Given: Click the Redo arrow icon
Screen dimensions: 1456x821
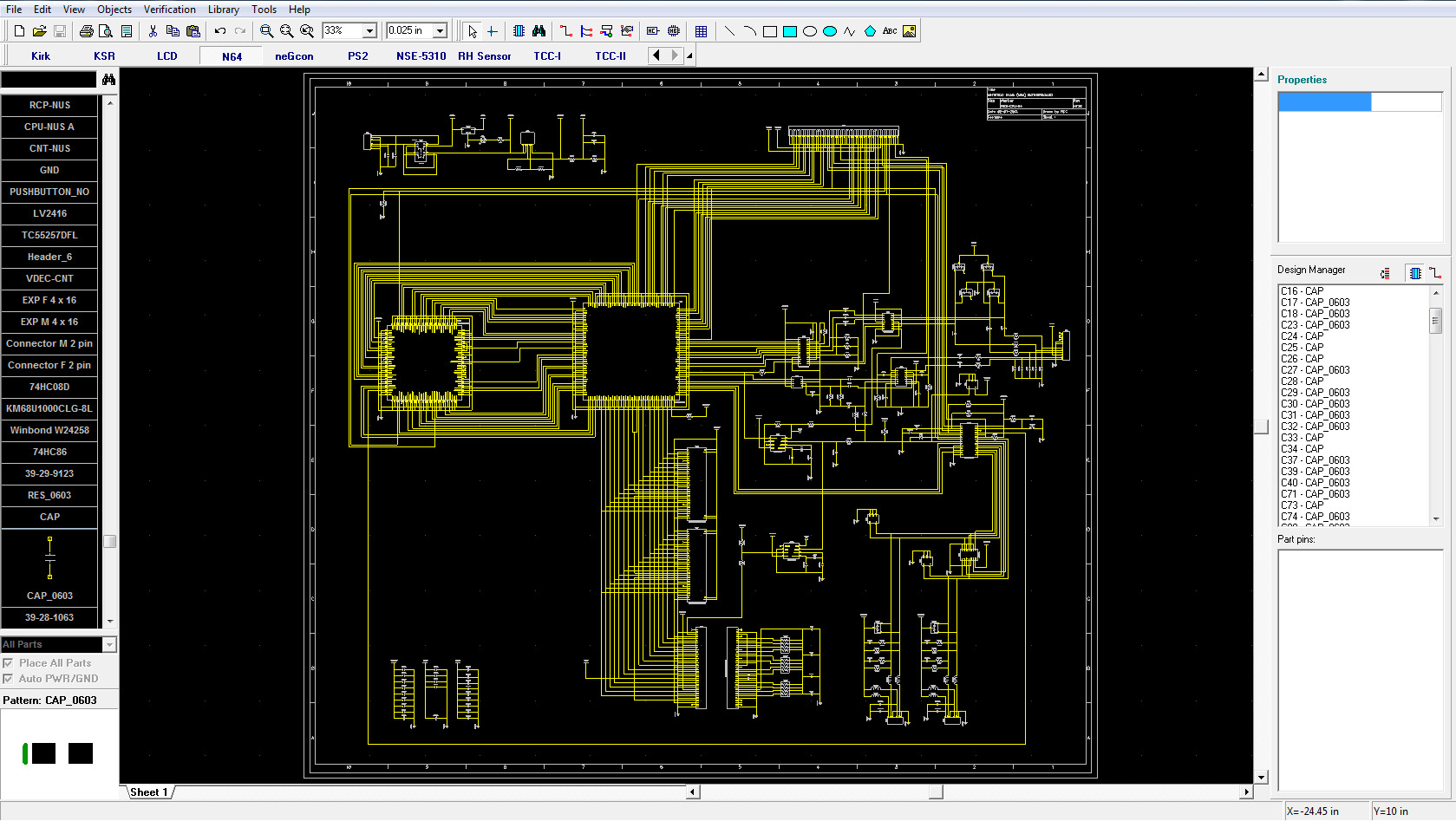Looking at the screenshot, I should click(x=240, y=31).
